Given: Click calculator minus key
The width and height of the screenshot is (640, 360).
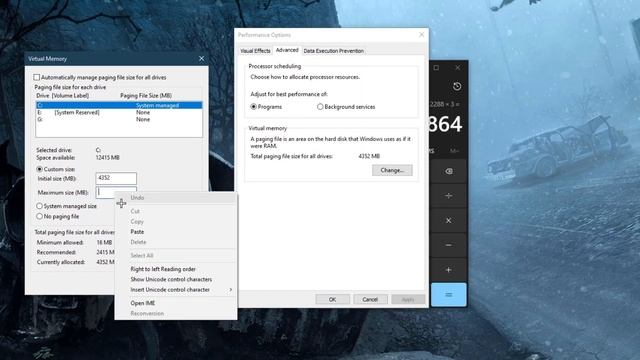Looking at the screenshot, I should (x=449, y=245).
